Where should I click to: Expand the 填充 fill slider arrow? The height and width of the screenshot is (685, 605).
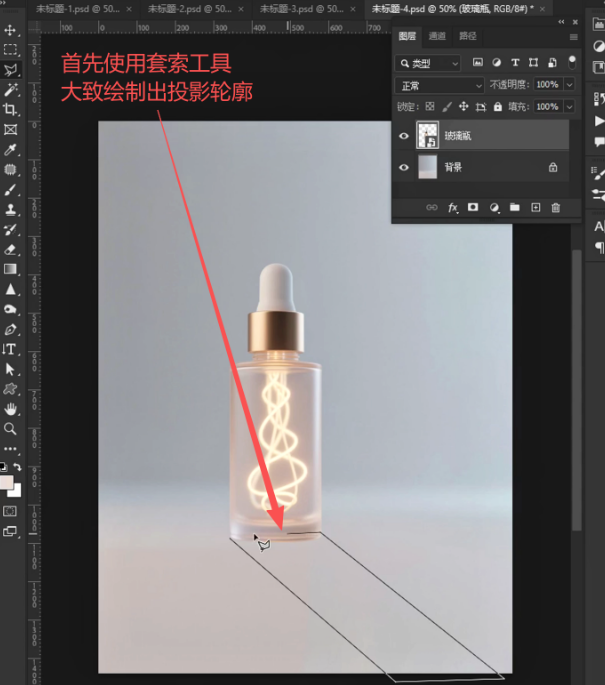[570, 107]
